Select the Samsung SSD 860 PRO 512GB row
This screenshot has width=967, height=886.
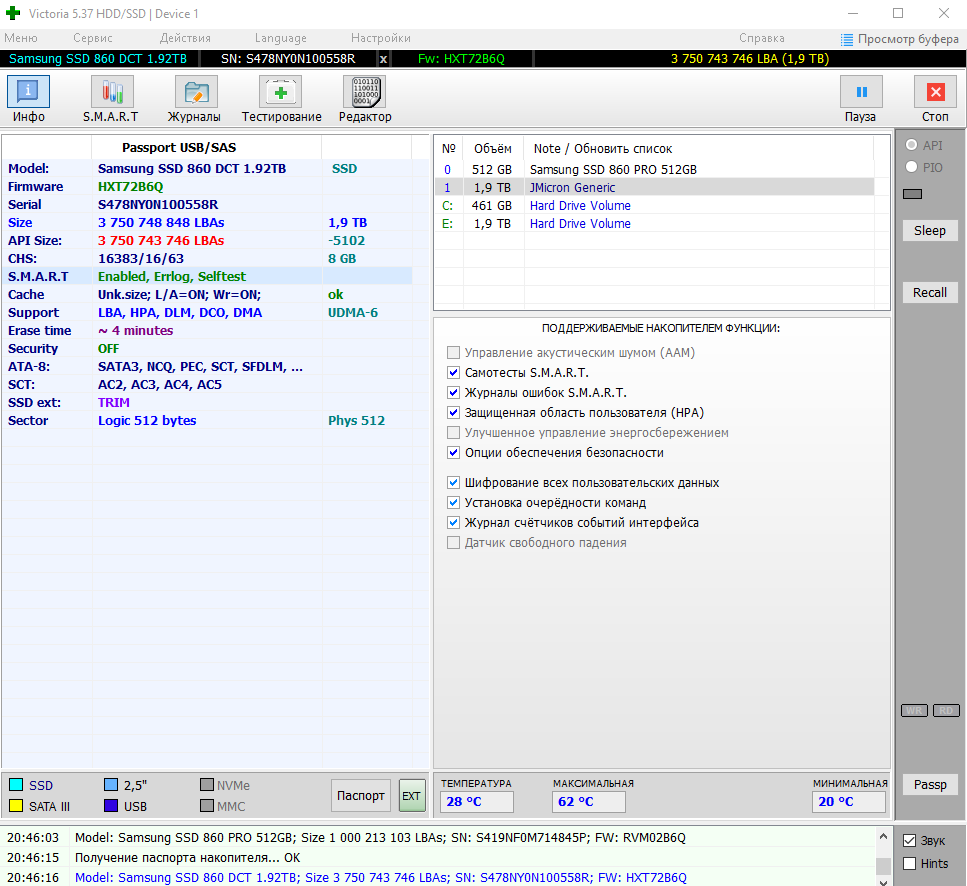tap(654, 170)
